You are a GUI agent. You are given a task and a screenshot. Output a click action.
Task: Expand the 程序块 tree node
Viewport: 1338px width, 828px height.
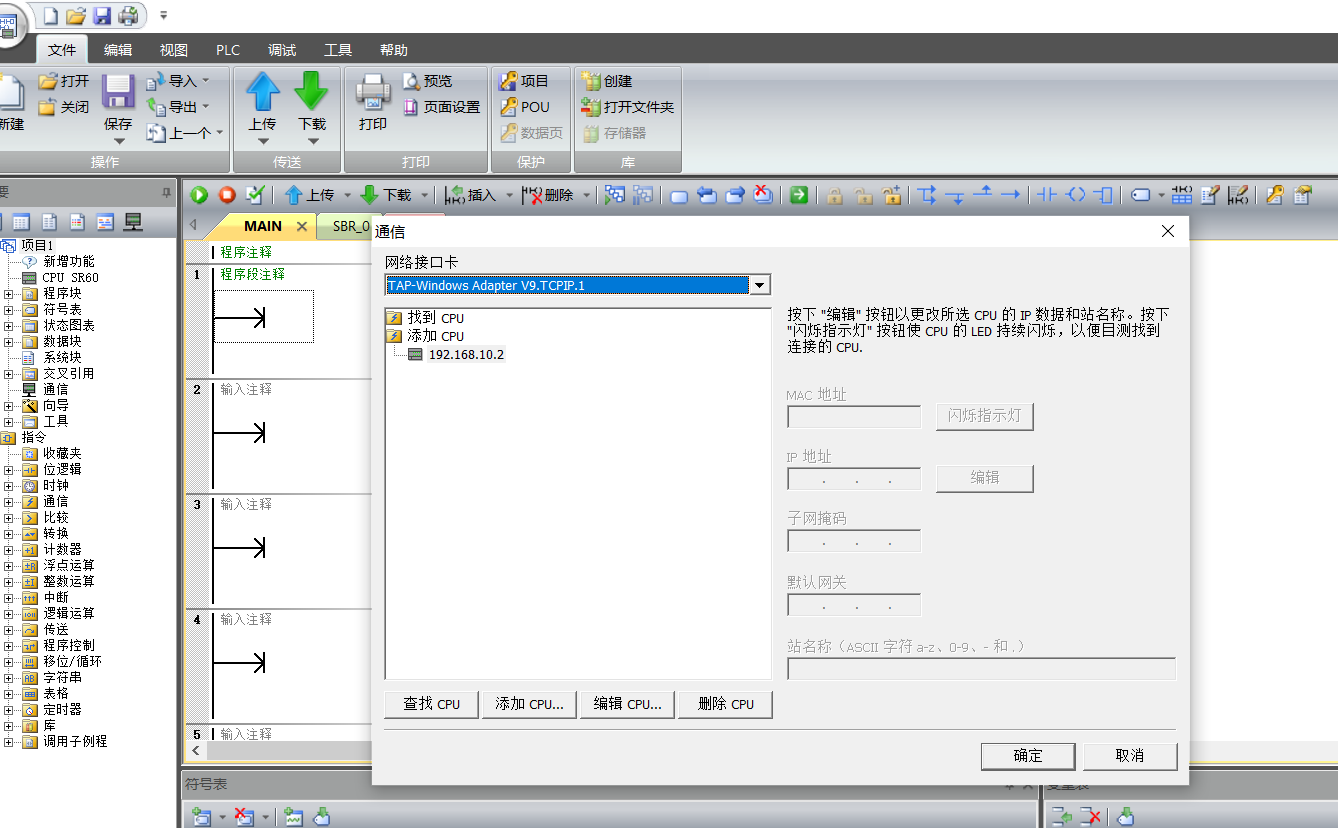click(x=9, y=294)
